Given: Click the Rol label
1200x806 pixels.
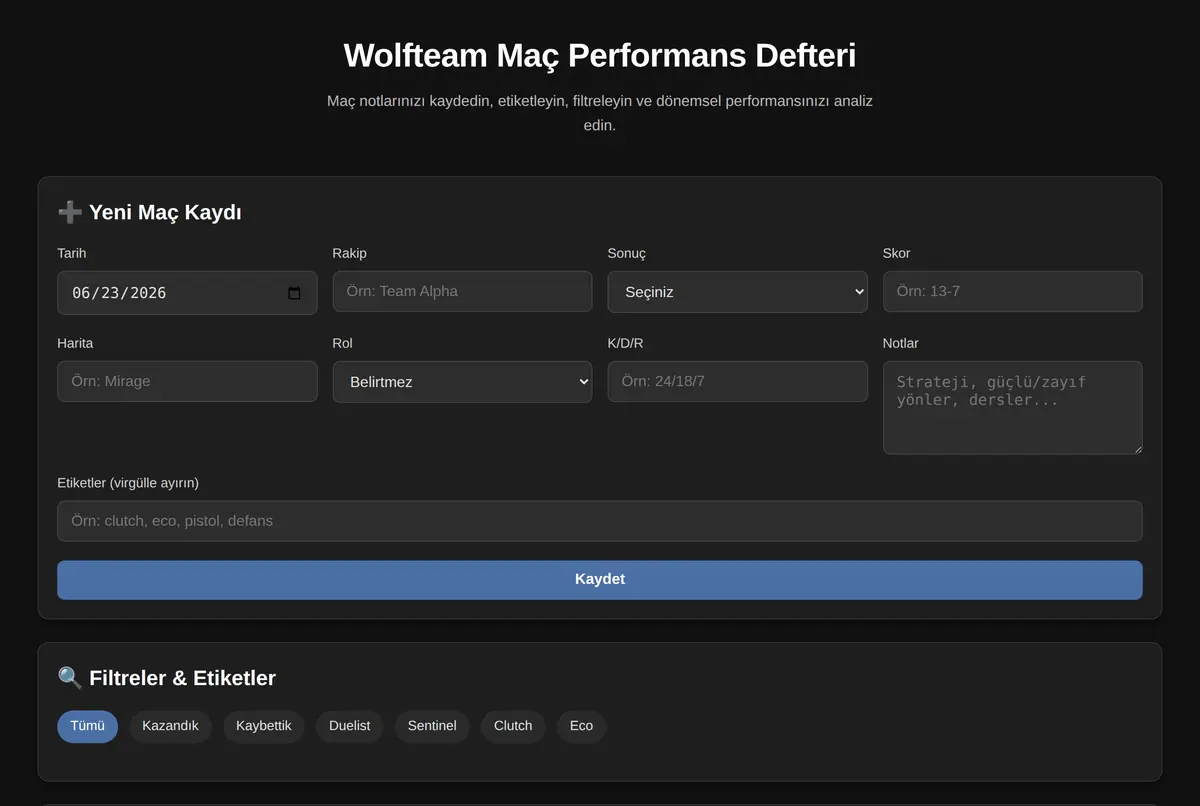Looking at the screenshot, I should [343, 343].
